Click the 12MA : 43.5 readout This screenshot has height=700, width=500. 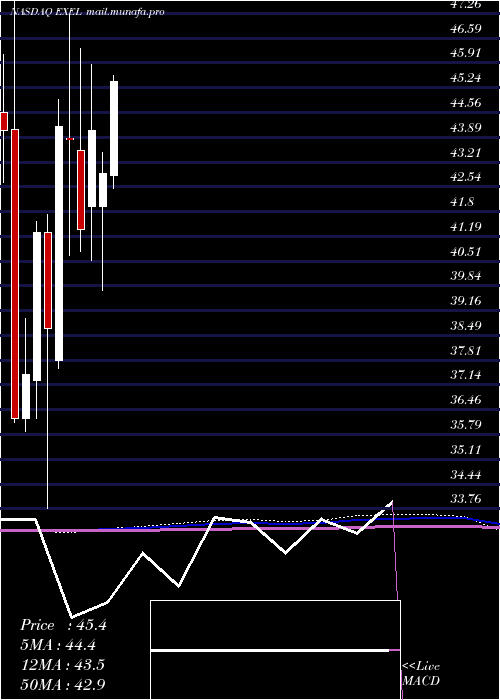[62, 665]
